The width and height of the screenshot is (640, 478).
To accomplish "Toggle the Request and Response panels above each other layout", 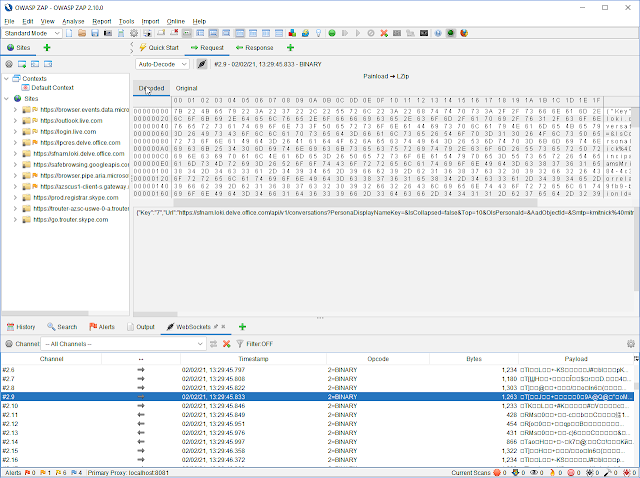I will click(279, 33).
